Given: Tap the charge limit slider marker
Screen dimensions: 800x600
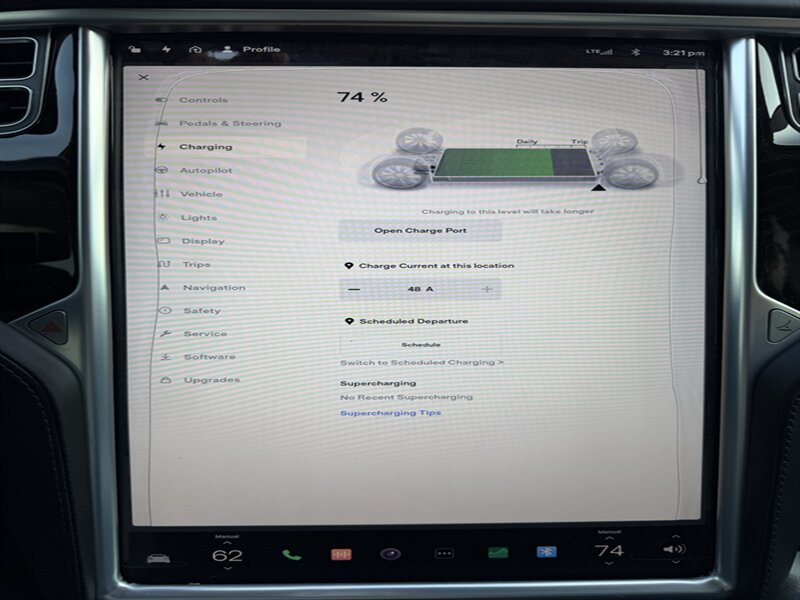Looking at the screenshot, I should [598, 186].
